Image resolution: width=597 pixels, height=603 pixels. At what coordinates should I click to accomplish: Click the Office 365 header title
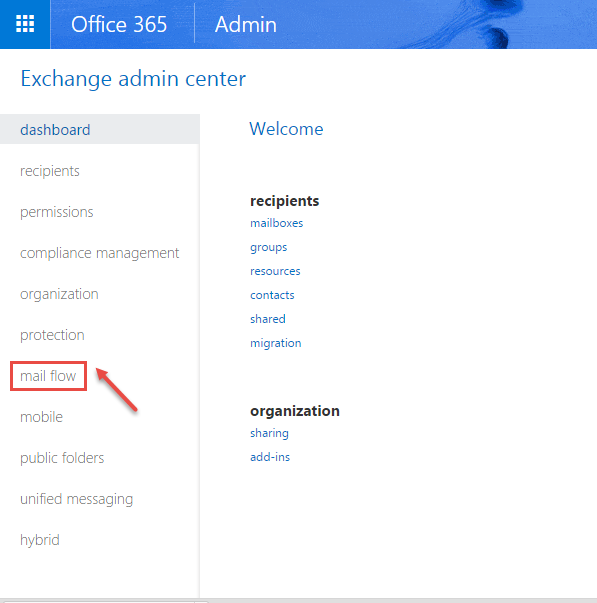click(x=119, y=25)
